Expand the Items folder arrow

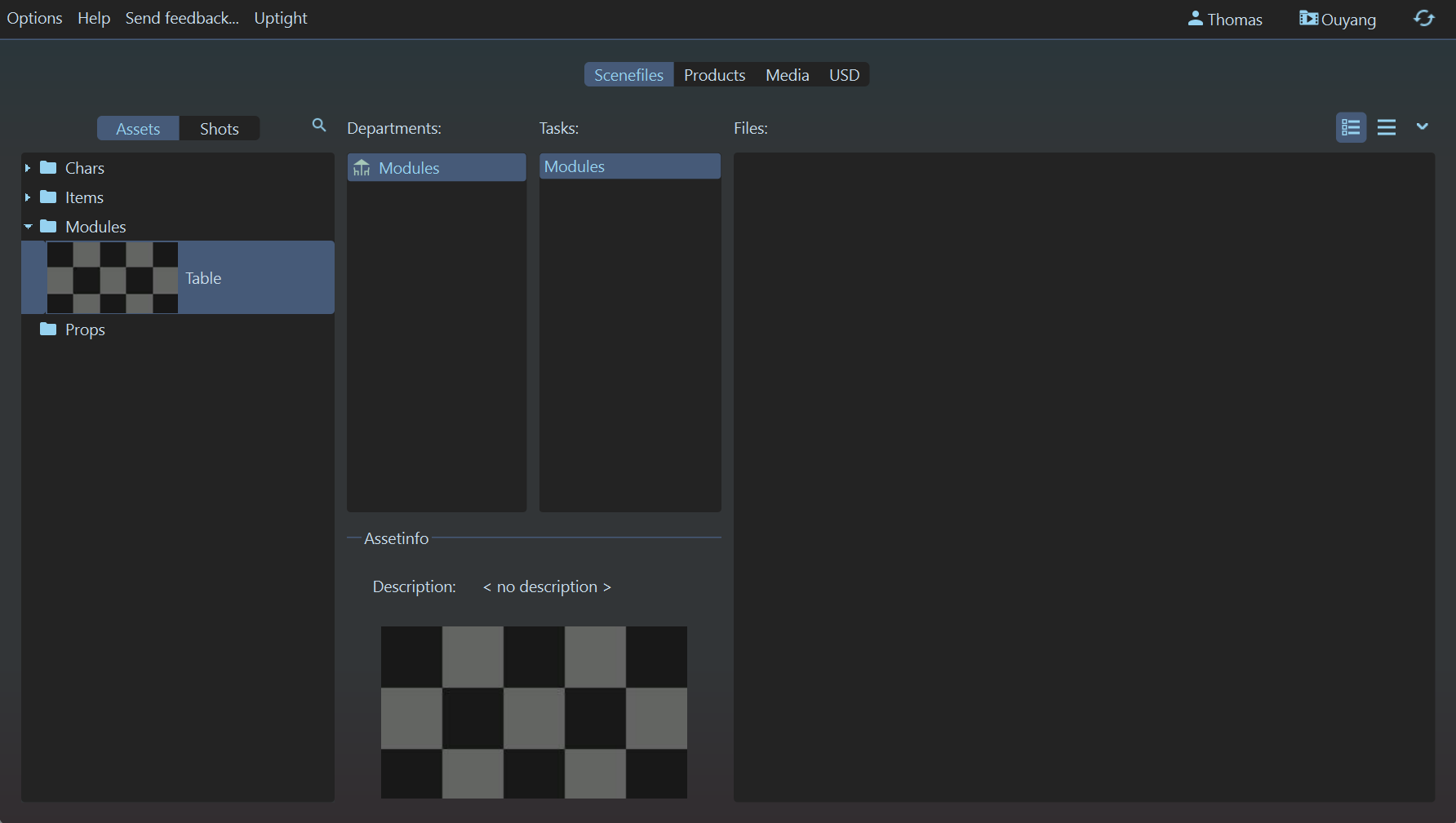coord(28,197)
